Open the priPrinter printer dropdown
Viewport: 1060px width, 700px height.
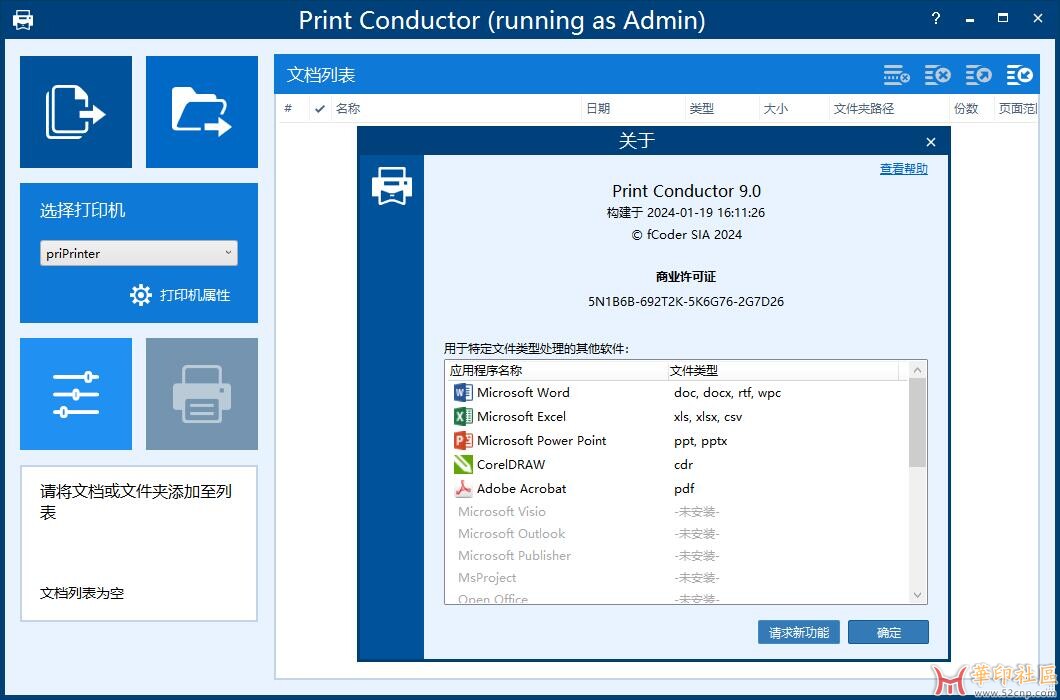[x=139, y=253]
